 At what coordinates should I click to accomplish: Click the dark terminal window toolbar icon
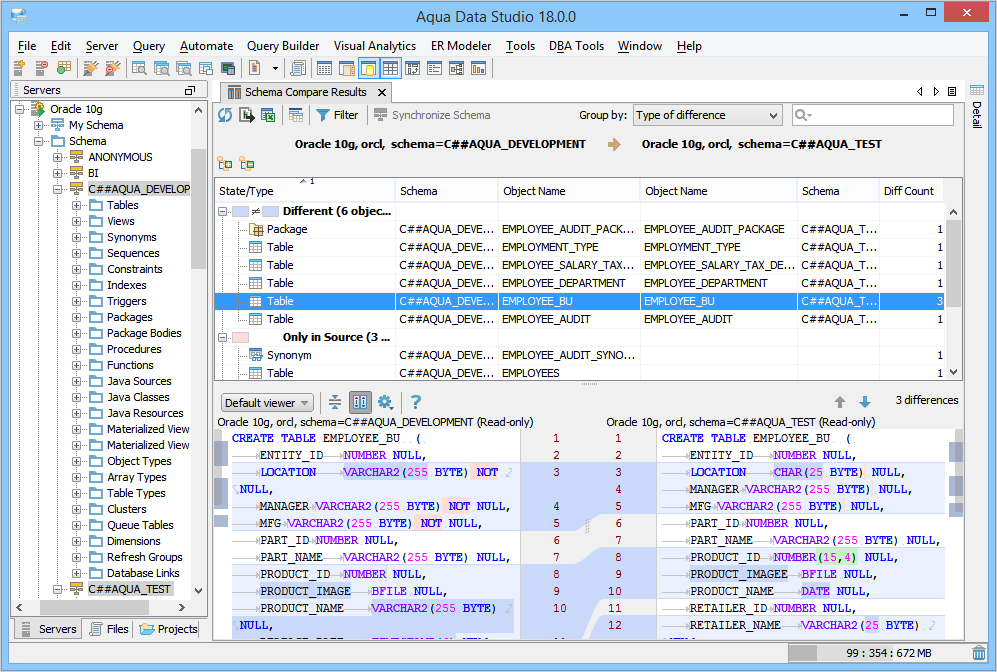point(228,68)
